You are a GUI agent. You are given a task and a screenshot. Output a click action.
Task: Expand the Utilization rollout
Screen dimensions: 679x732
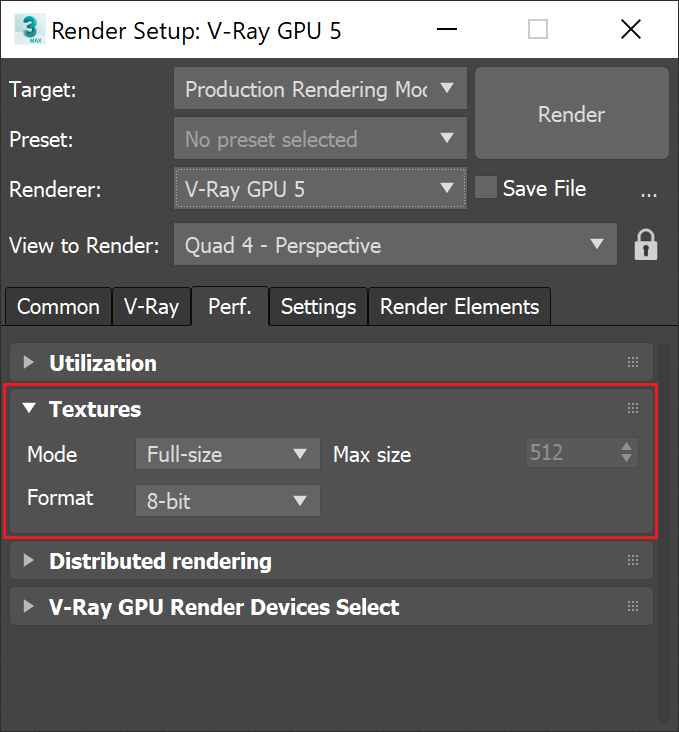click(x=29, y=362)
